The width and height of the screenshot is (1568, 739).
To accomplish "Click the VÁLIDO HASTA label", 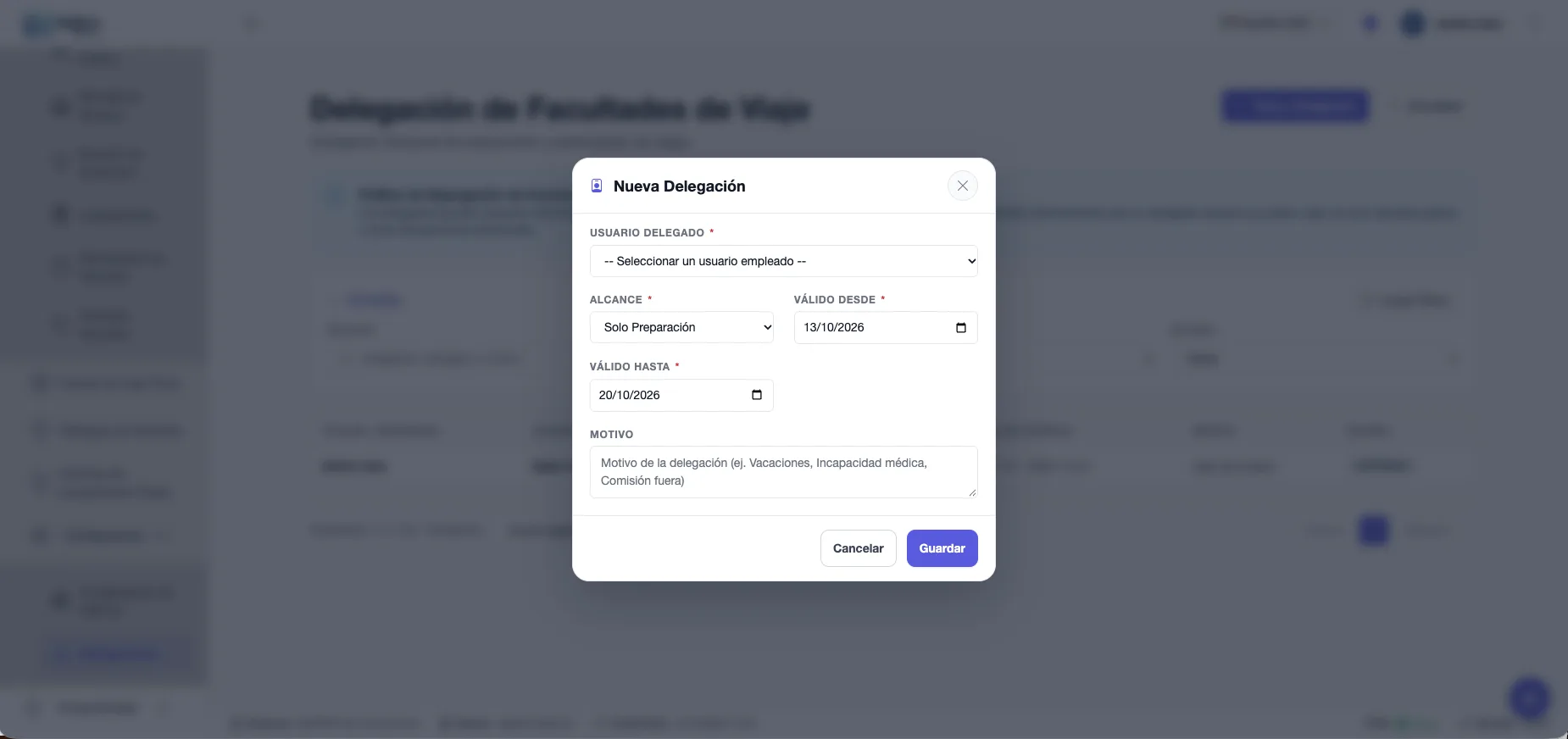I will tap(629, 366).
